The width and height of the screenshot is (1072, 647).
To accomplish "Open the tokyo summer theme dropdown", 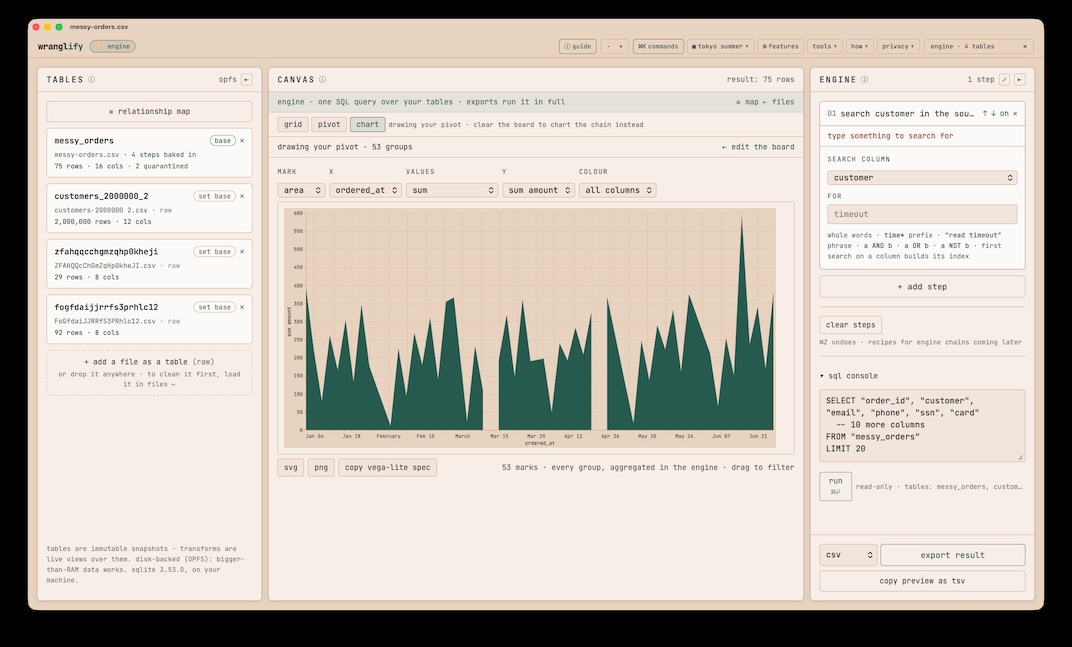I will pyautogui.click(x=720, y=47).
